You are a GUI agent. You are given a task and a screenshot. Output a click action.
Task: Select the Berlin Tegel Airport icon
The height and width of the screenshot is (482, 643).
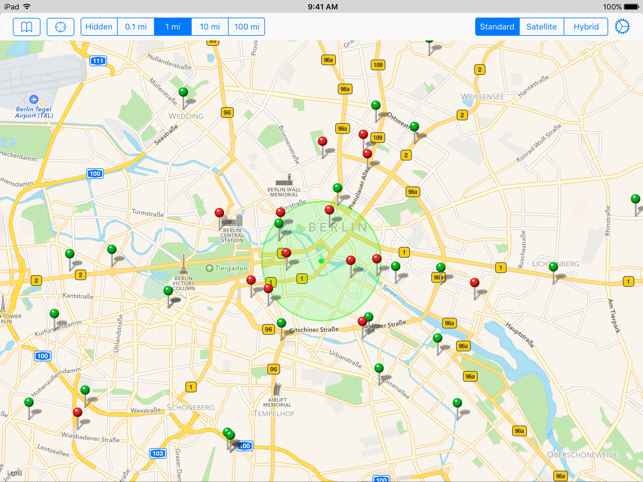click(x=34, y=99)
